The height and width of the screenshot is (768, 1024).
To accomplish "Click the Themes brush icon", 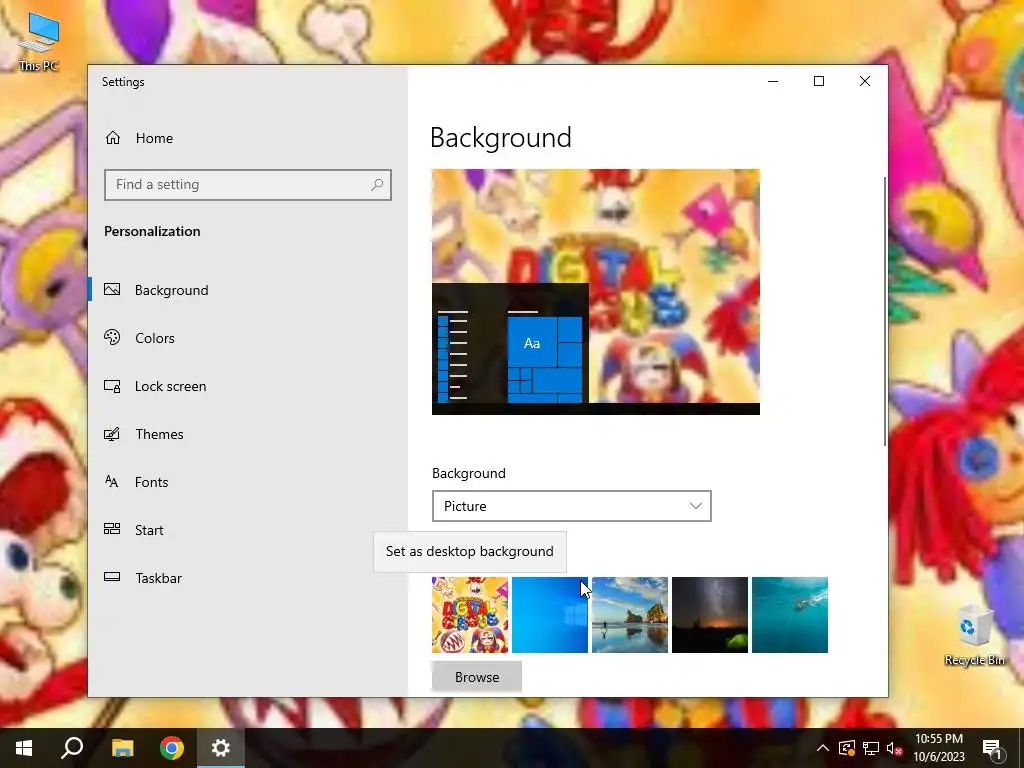I will pyautogui.click(x=112, y=434).
